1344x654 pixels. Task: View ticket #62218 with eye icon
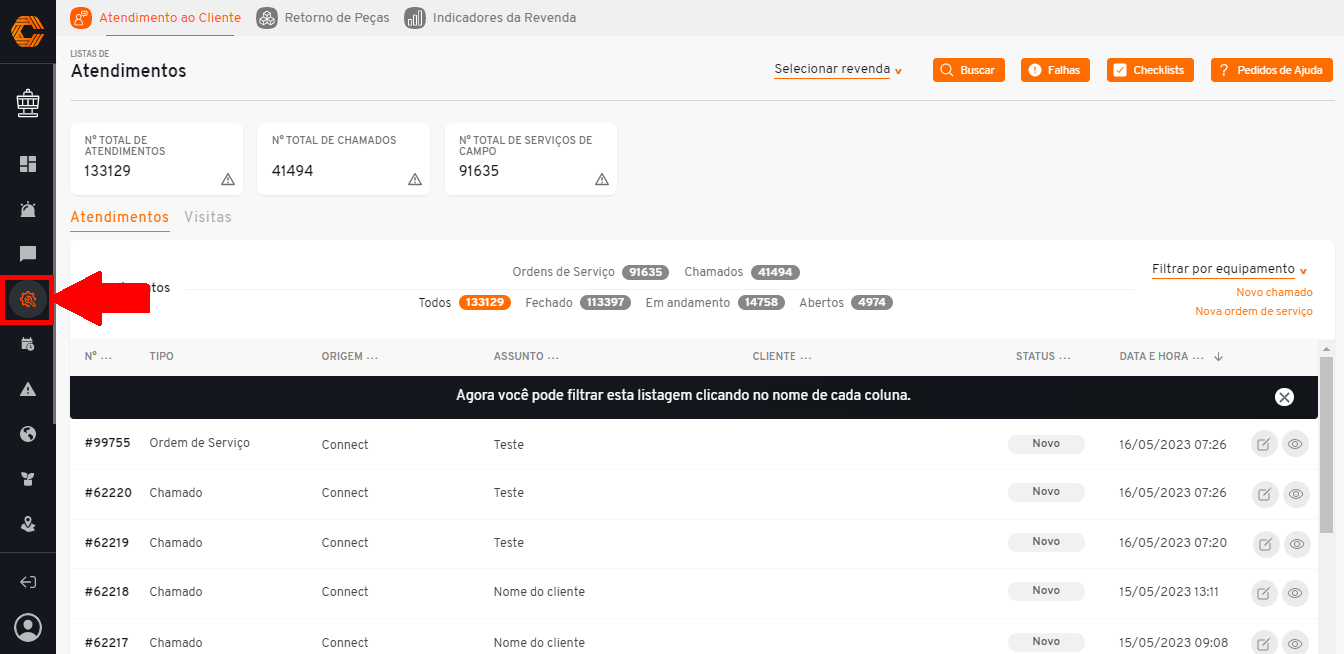1296,593
